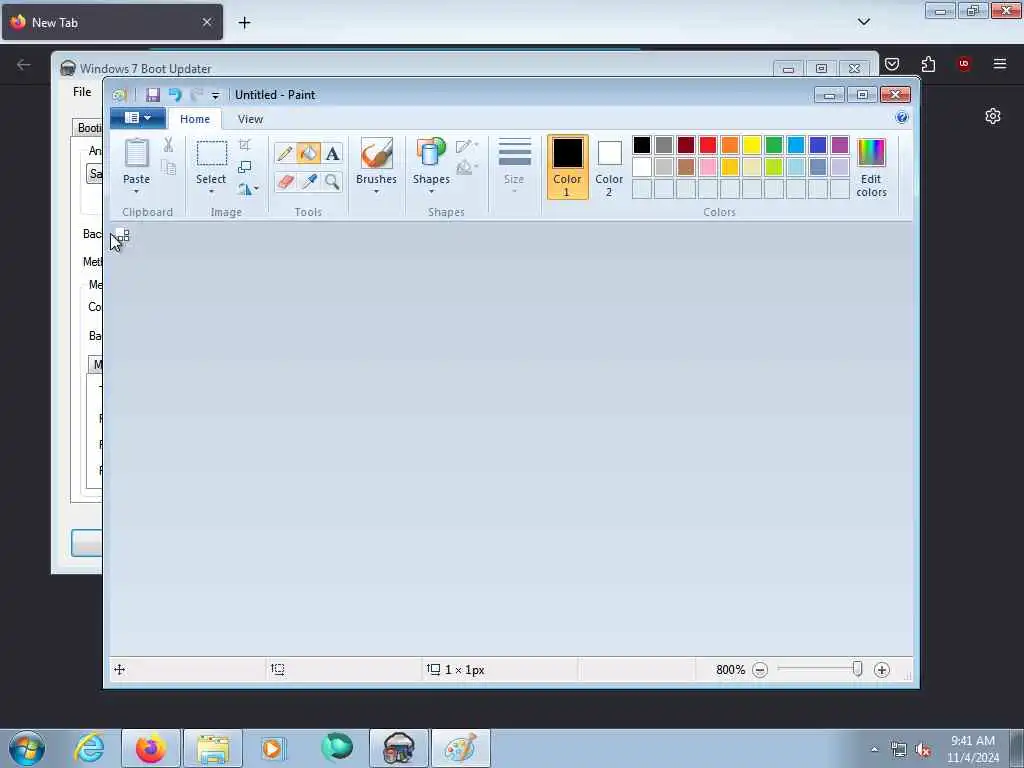Pick the black color swatch
The width and height of the screenshot is (1024, 768).
tap(642, 145)
